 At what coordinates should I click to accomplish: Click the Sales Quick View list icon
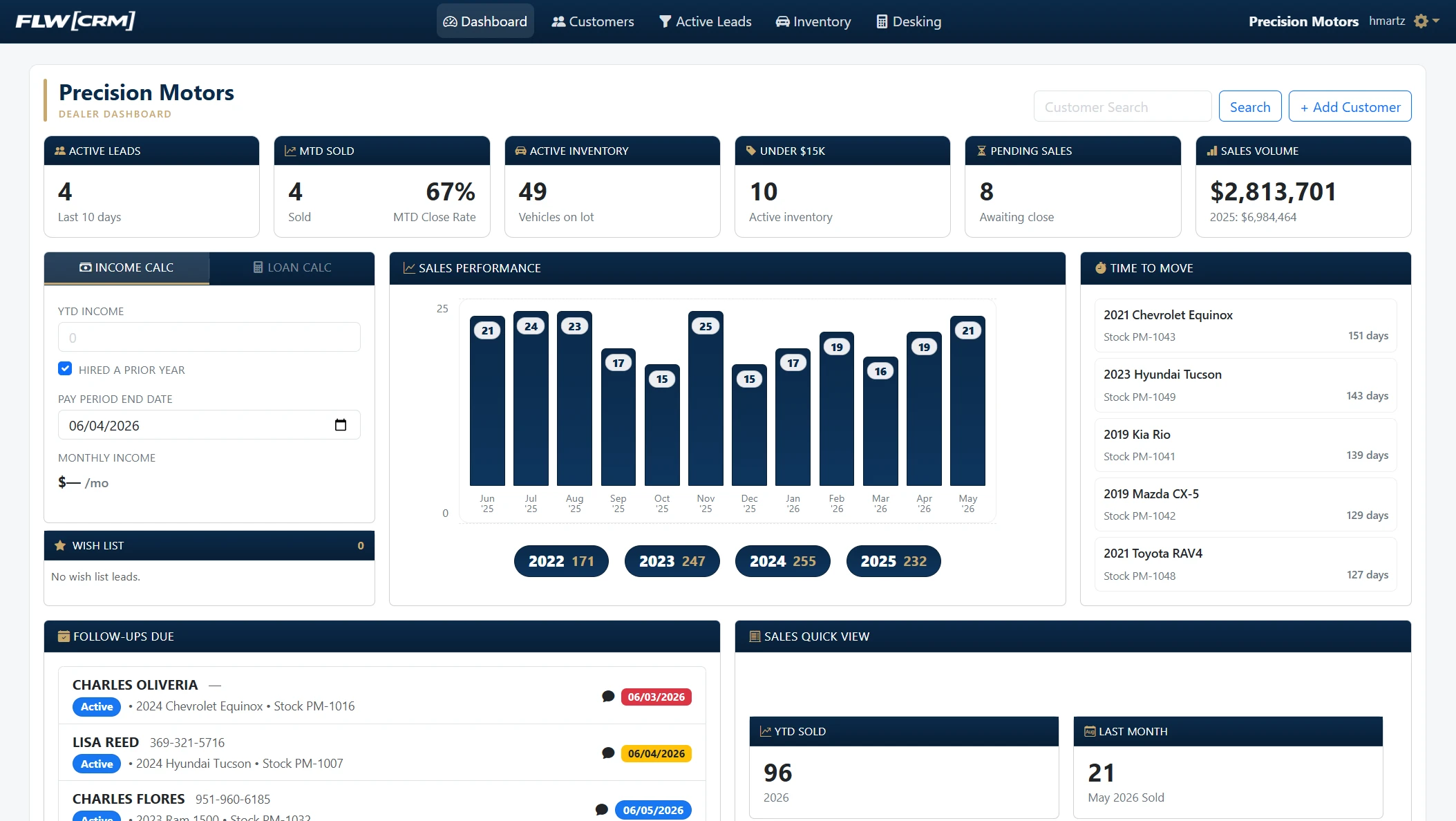tap(755, 636)
